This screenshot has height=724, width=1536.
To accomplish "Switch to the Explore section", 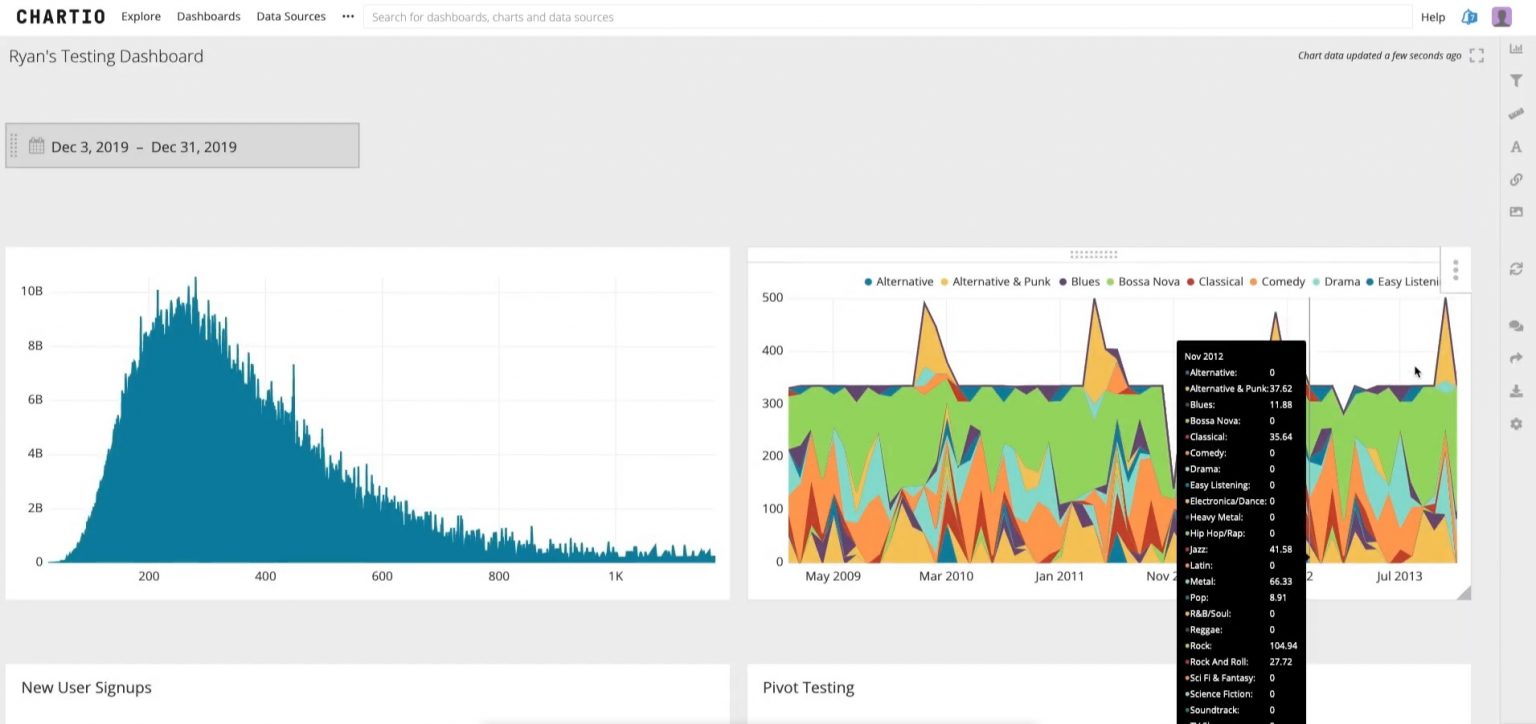I will pos(140,16).
